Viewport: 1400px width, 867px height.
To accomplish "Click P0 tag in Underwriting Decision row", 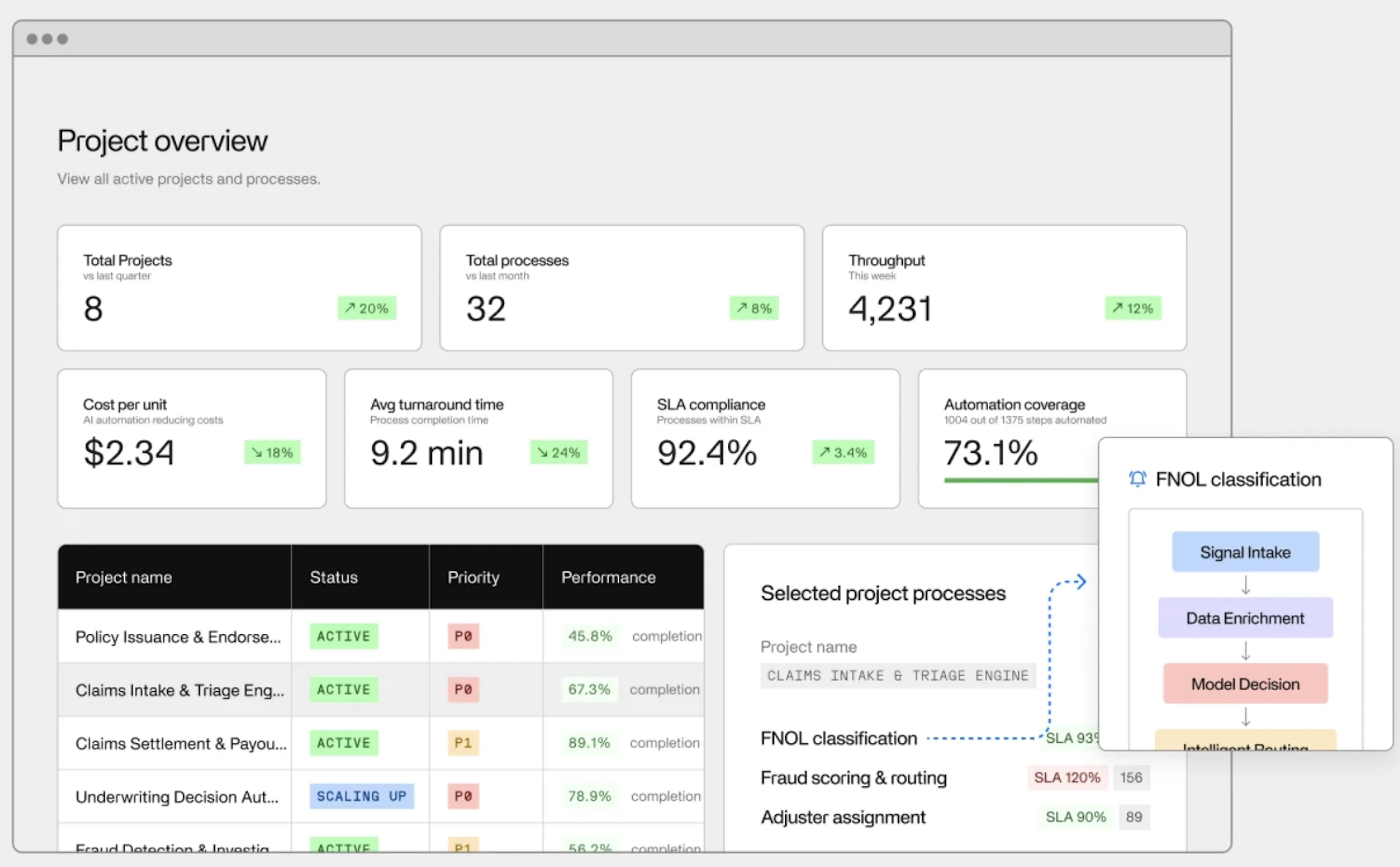I will [x=463, y=796].
